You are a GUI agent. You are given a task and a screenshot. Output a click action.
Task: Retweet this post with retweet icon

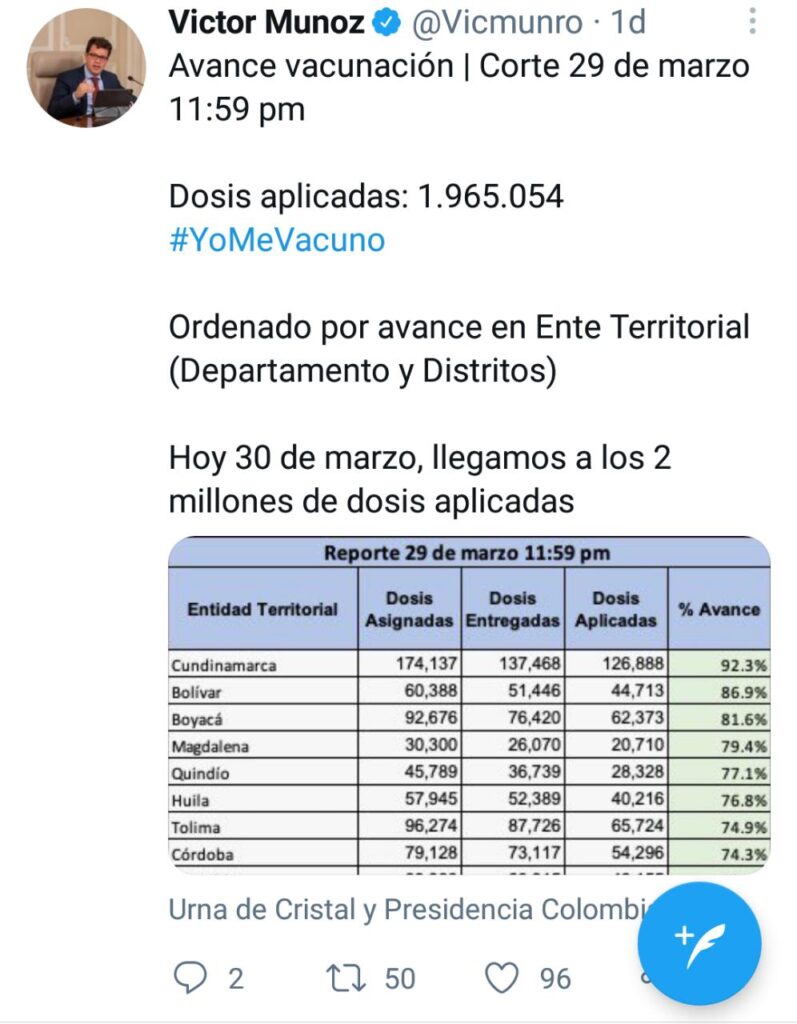(347, 976)
